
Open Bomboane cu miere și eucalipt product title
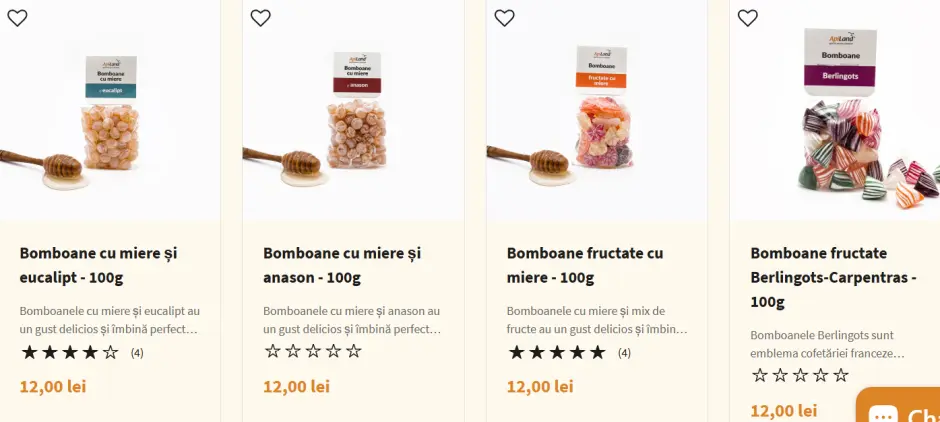coord(98,265)
